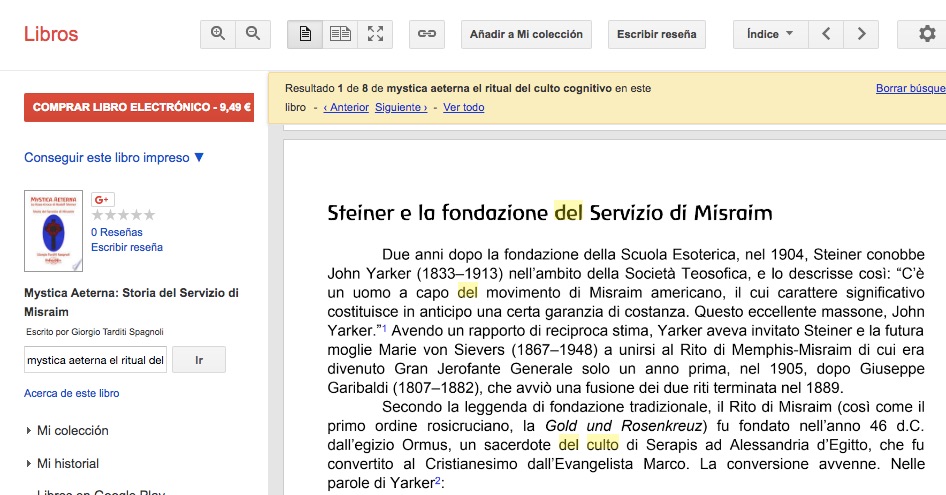Click the Siguiente search result link
946x495 pixels.
(x=401, y=107)
